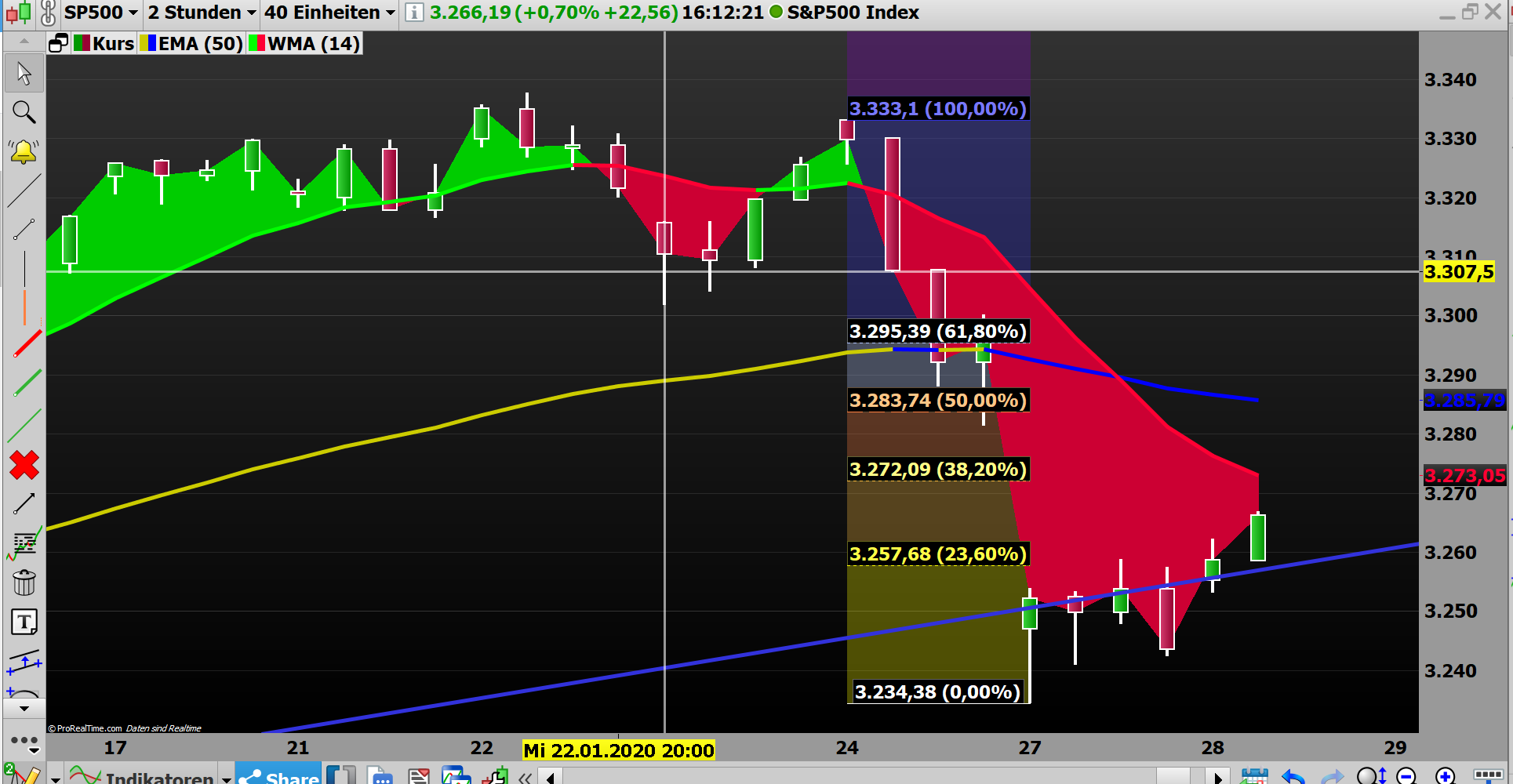Click the left scroll arrow on bottom scrollbar
The height and width of the screenshot is (784, 1513).
click(550, 777)
